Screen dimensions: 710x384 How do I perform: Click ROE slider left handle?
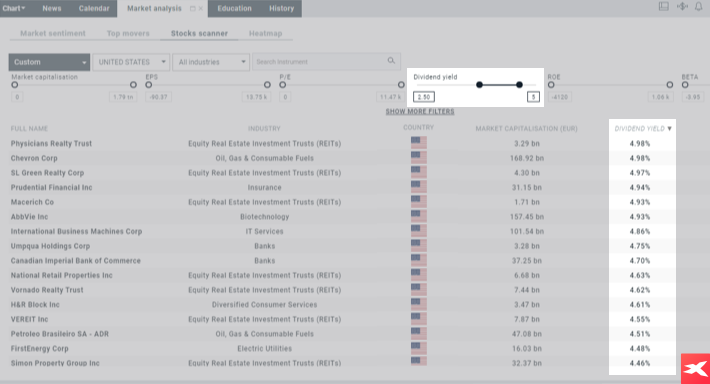click(551, 85)
